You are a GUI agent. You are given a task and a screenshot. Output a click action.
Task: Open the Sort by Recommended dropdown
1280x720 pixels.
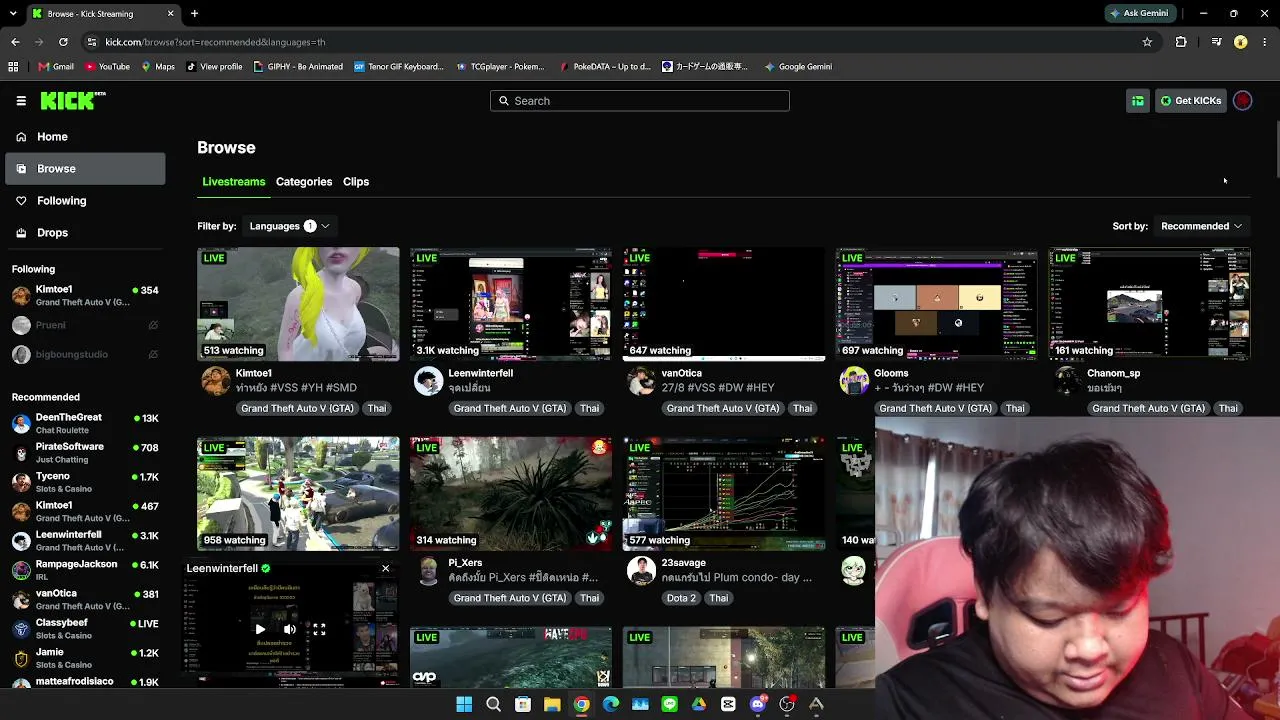1201,226
